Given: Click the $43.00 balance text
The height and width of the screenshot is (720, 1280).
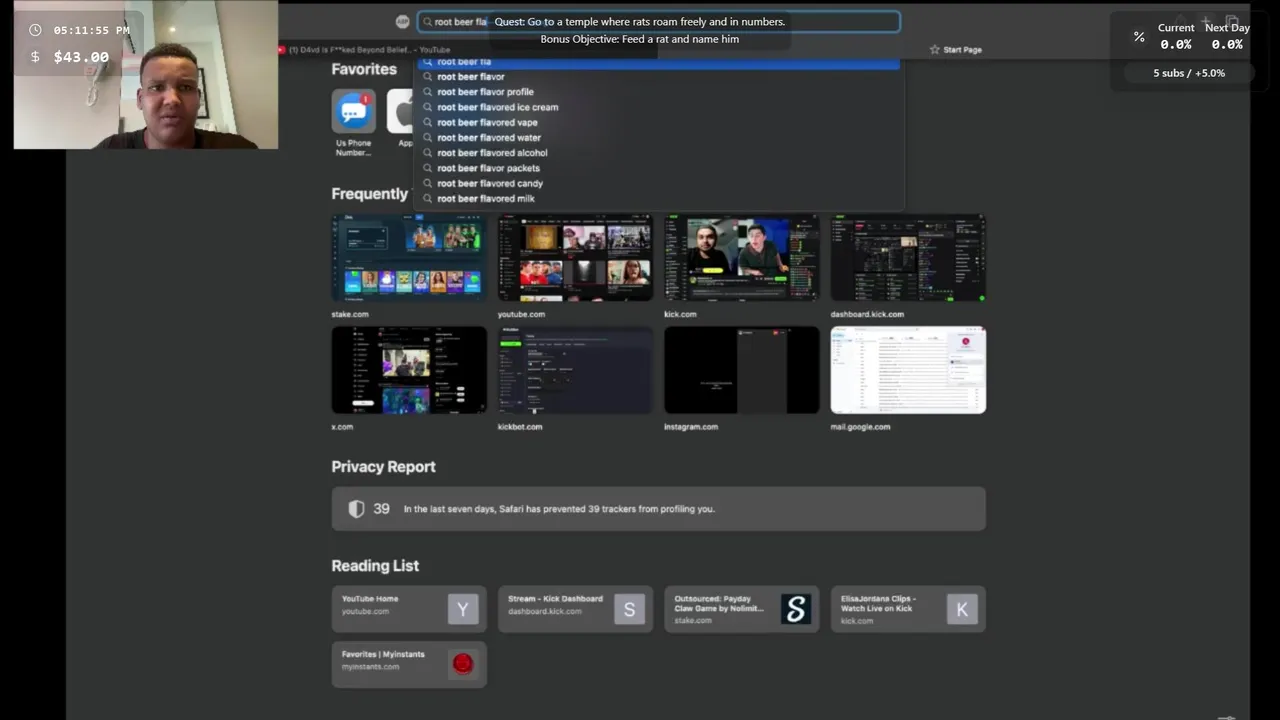Looking at the screenshot, I should [x=81, y=57].
